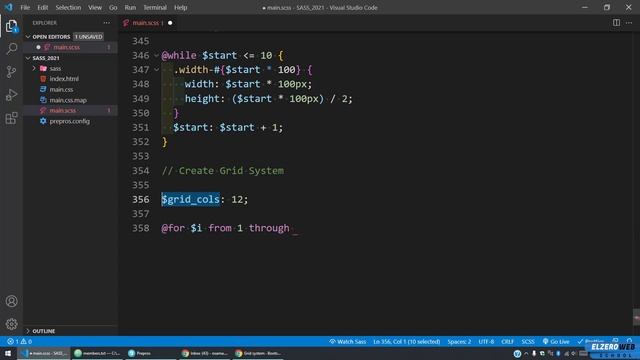Open the Selection menu
This screenshot has height=360, width=640.
point(68,7)
